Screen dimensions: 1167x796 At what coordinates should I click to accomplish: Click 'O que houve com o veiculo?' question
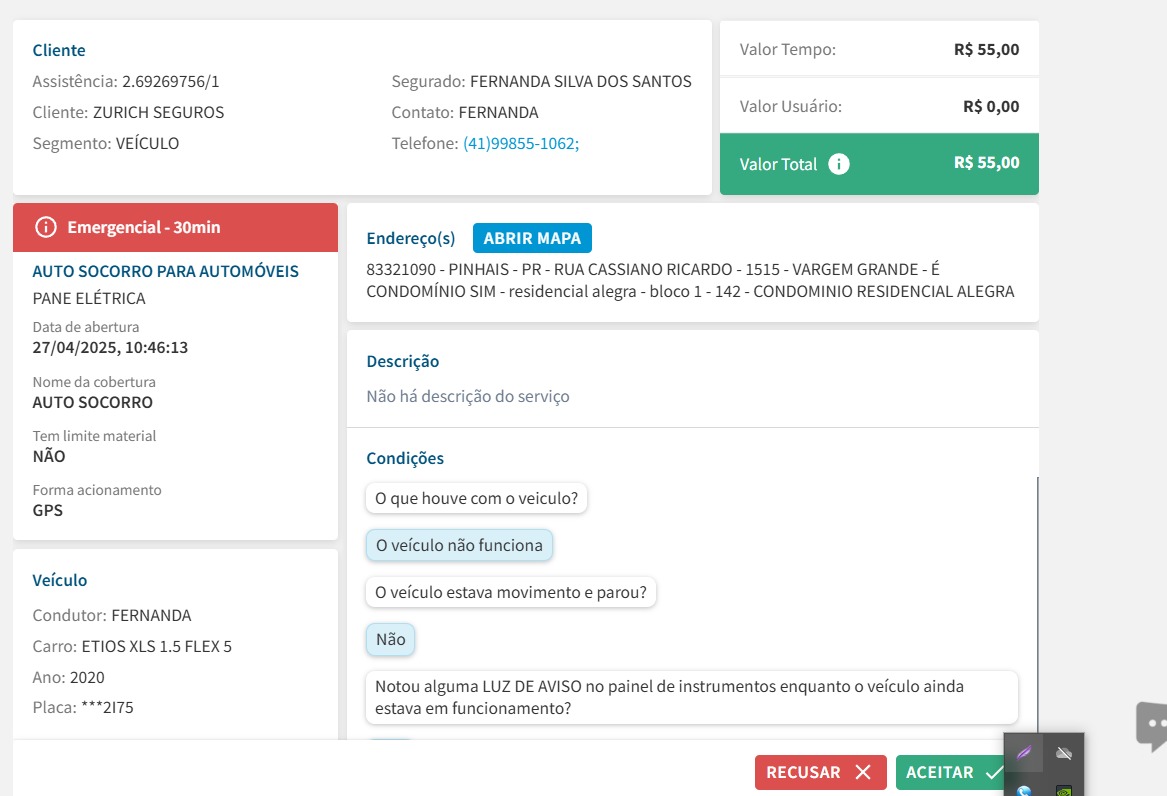point(476,497)
